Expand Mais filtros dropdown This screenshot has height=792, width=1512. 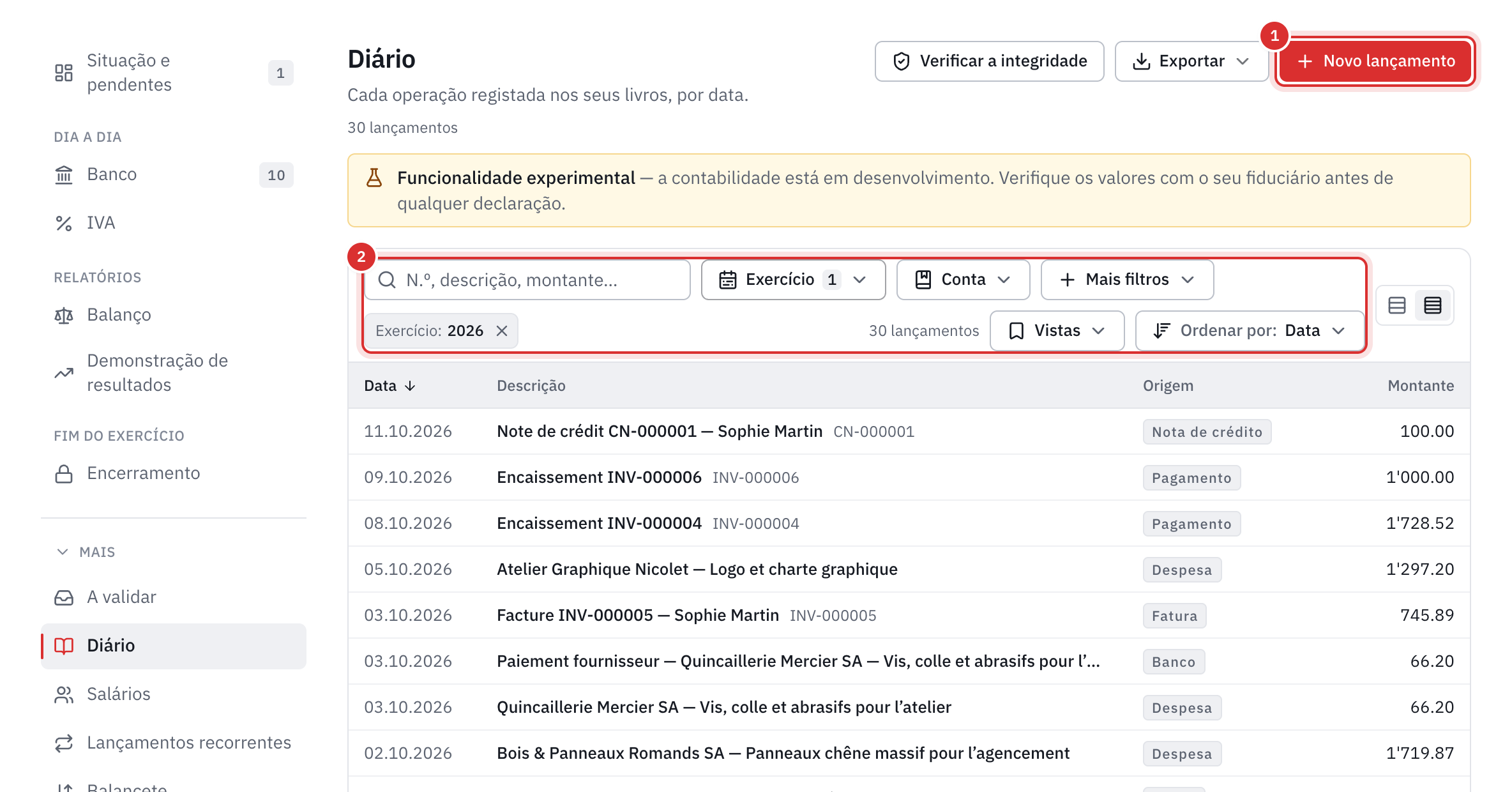coord(1127,280)
